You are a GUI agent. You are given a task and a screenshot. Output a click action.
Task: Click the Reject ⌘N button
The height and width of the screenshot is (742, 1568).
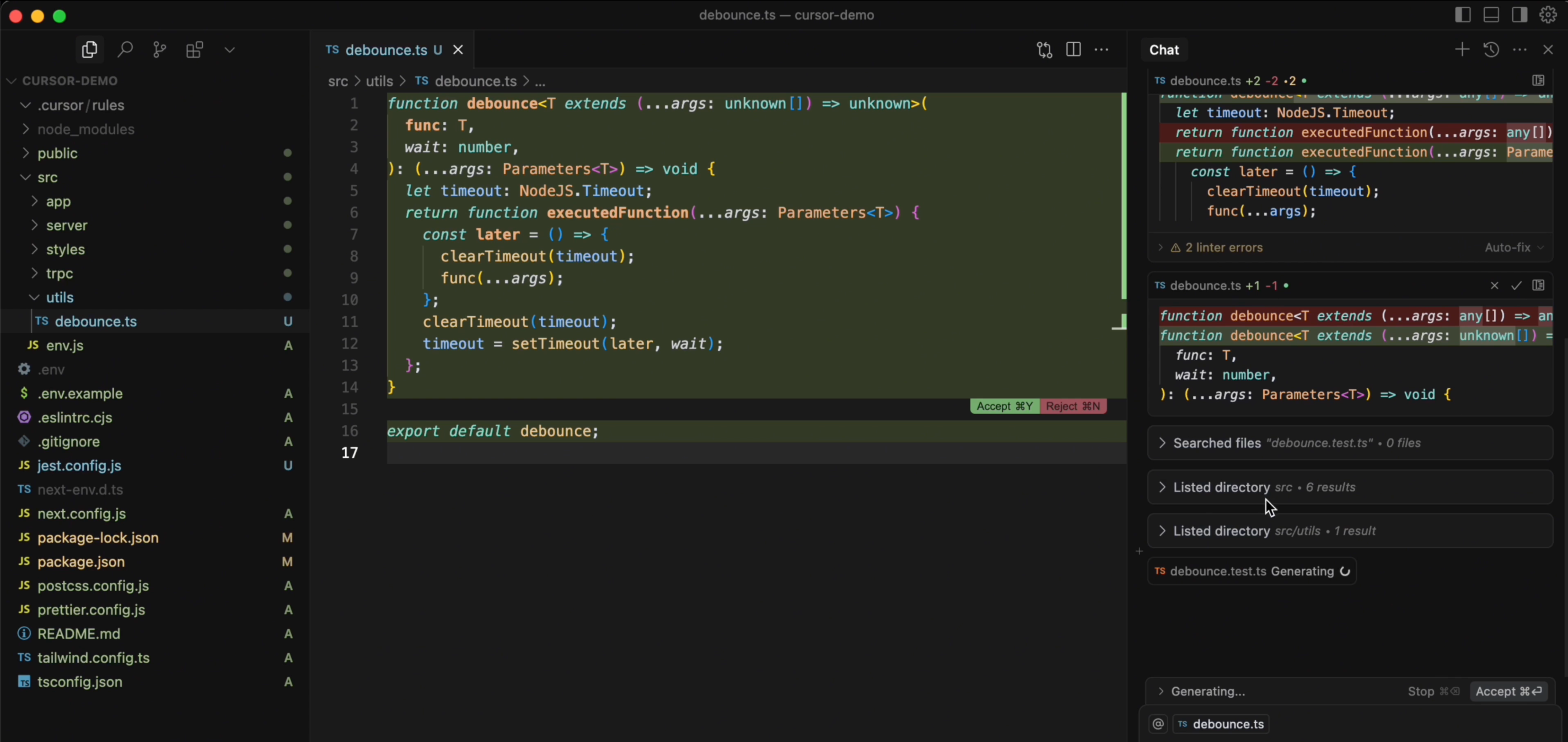point(1073,407)
